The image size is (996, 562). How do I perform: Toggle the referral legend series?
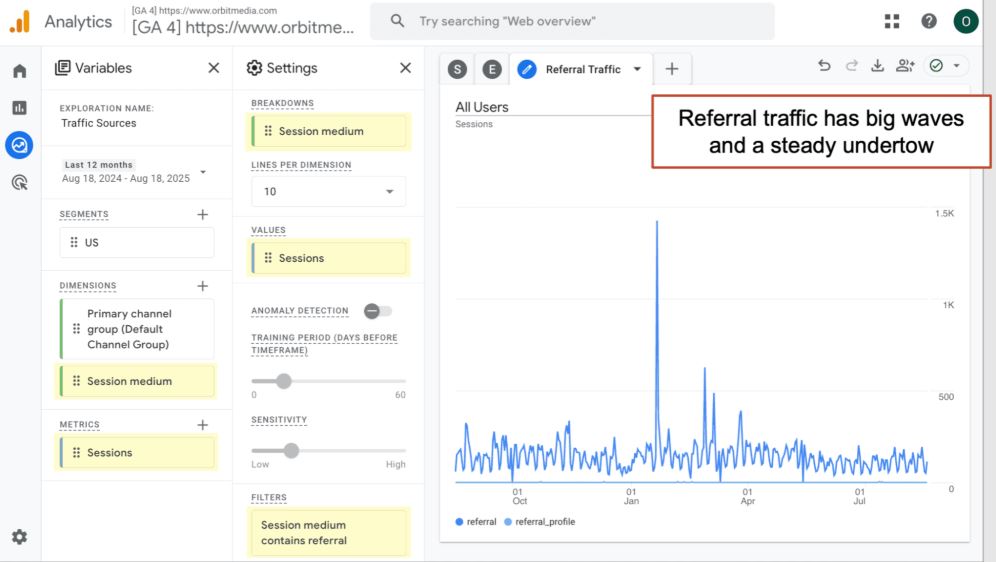click(476, 522)
